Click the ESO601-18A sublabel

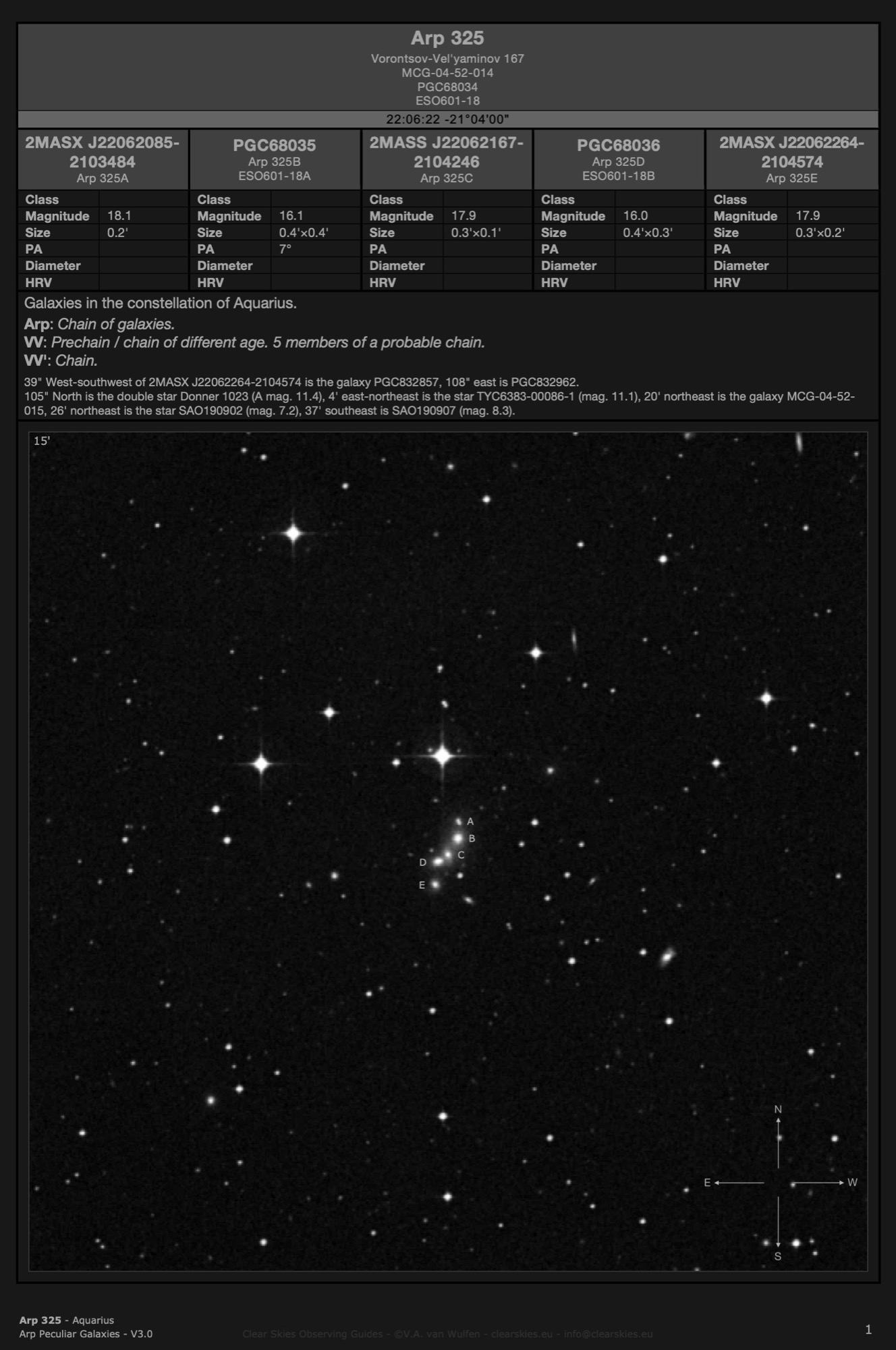tap(275, 176)
